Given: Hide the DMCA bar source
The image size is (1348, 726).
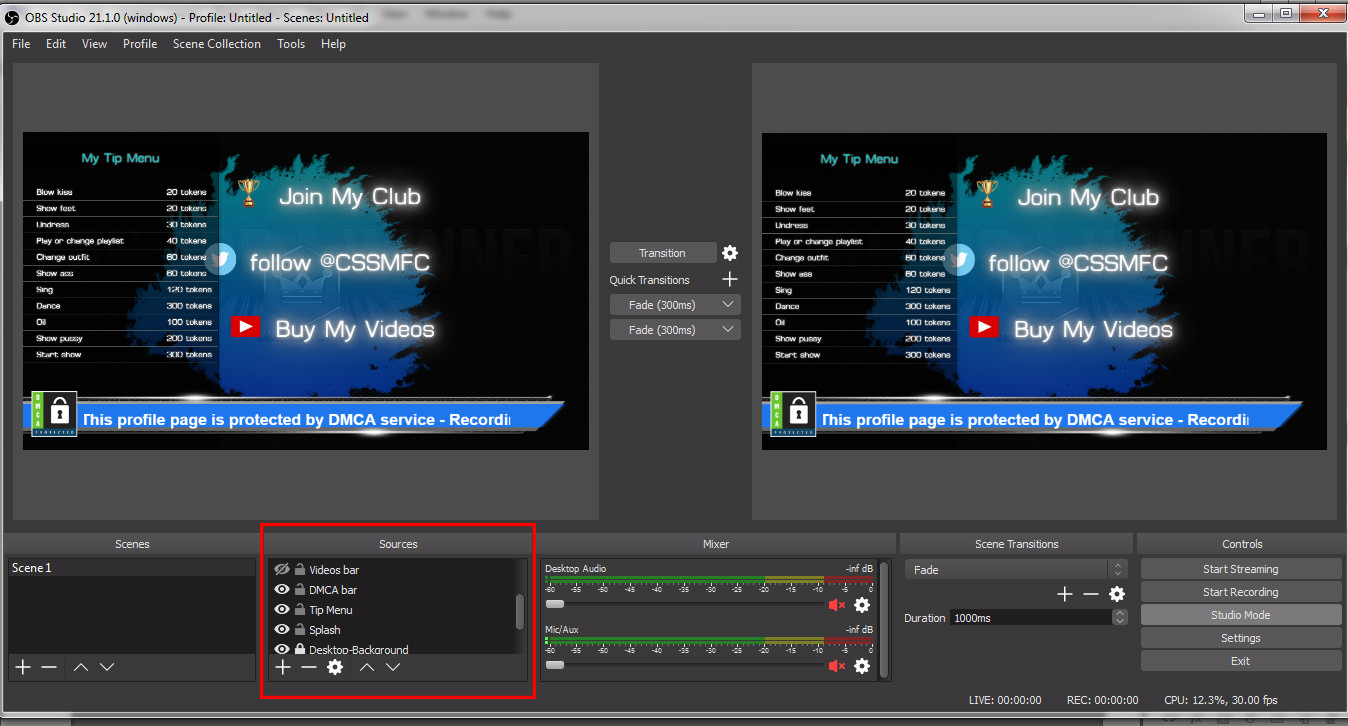Looking at the screenshot, I should pos(282,590).
